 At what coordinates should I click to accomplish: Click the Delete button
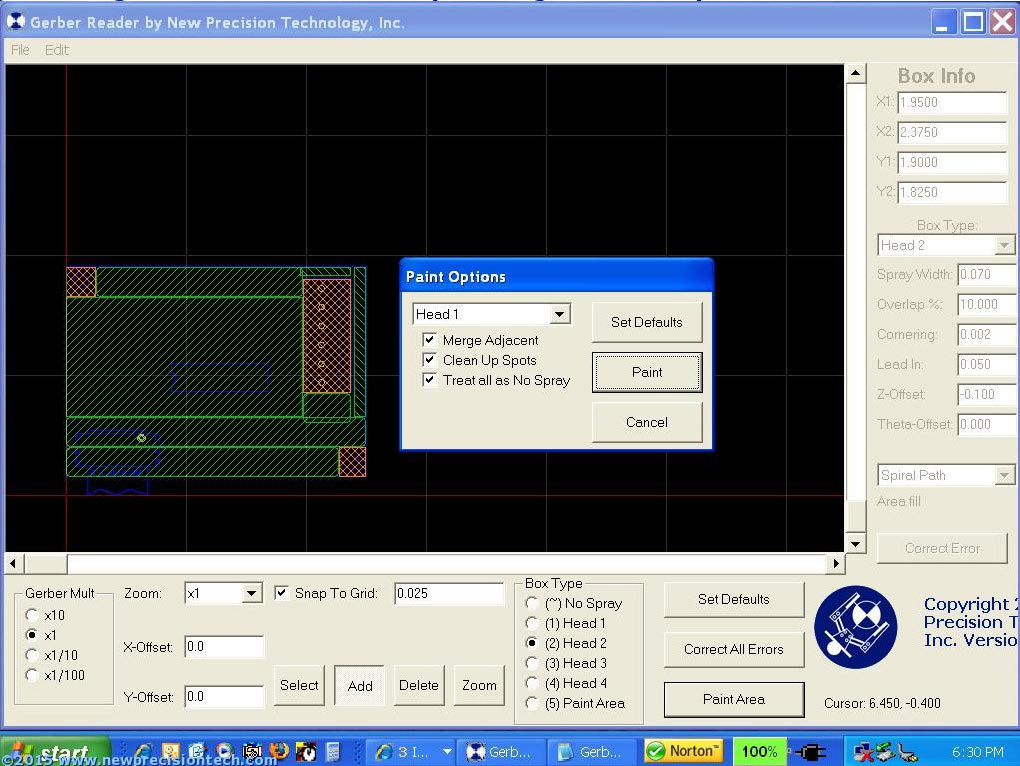point(419,685)
